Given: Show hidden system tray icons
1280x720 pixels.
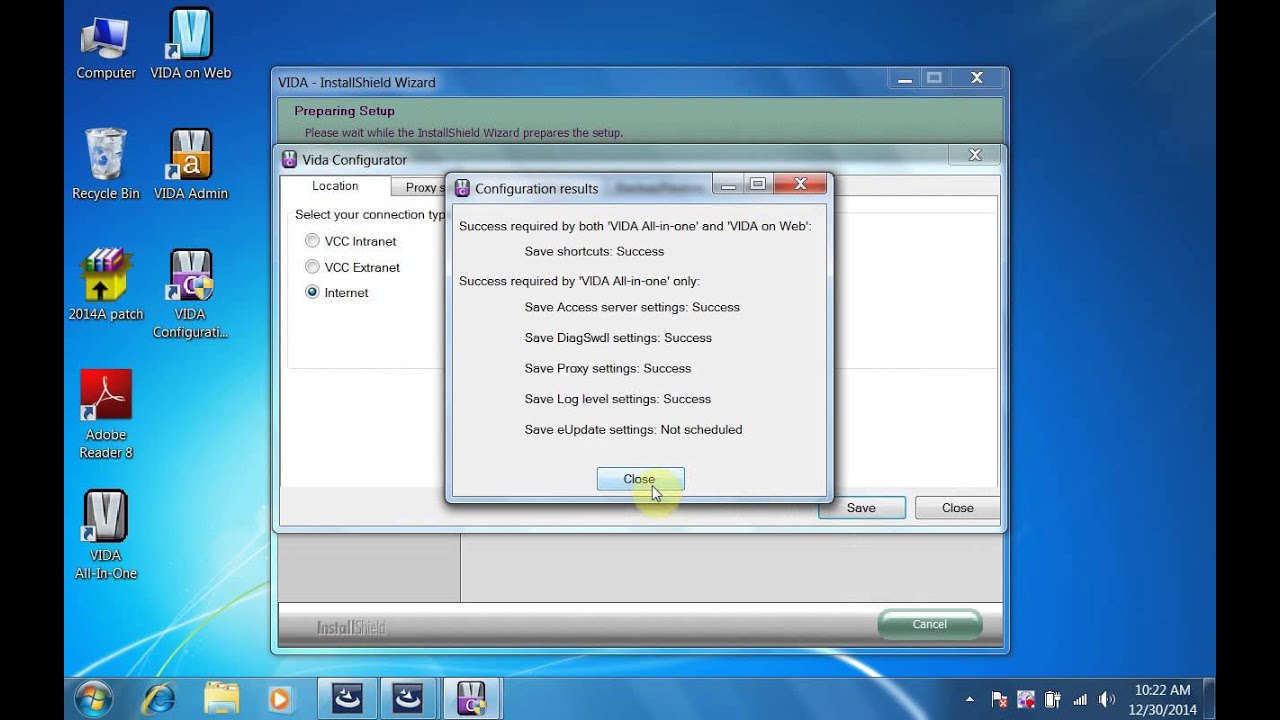Looking at the screenshot, I should pos(969,699).
